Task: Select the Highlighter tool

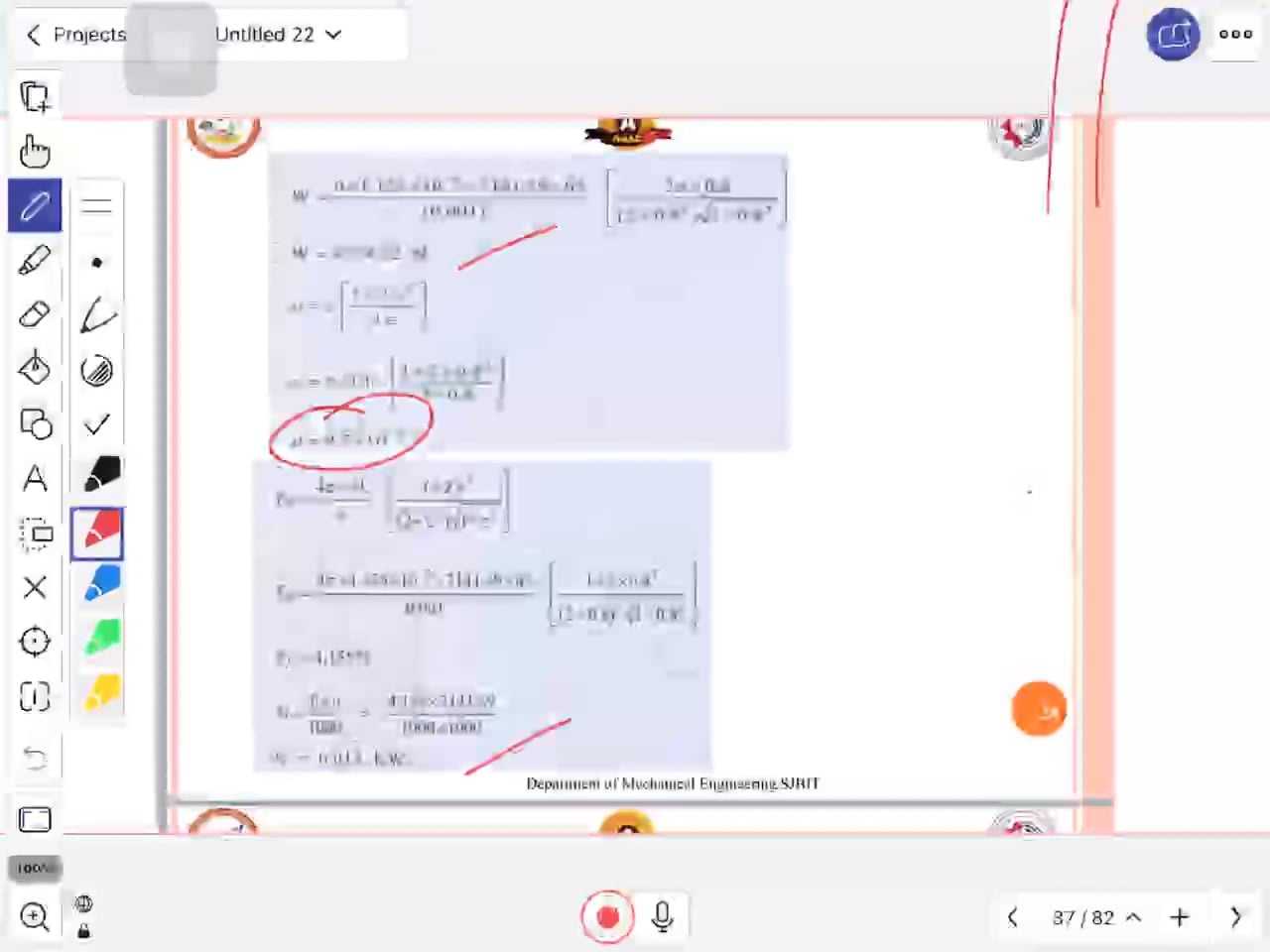Action: click(35, 261)
